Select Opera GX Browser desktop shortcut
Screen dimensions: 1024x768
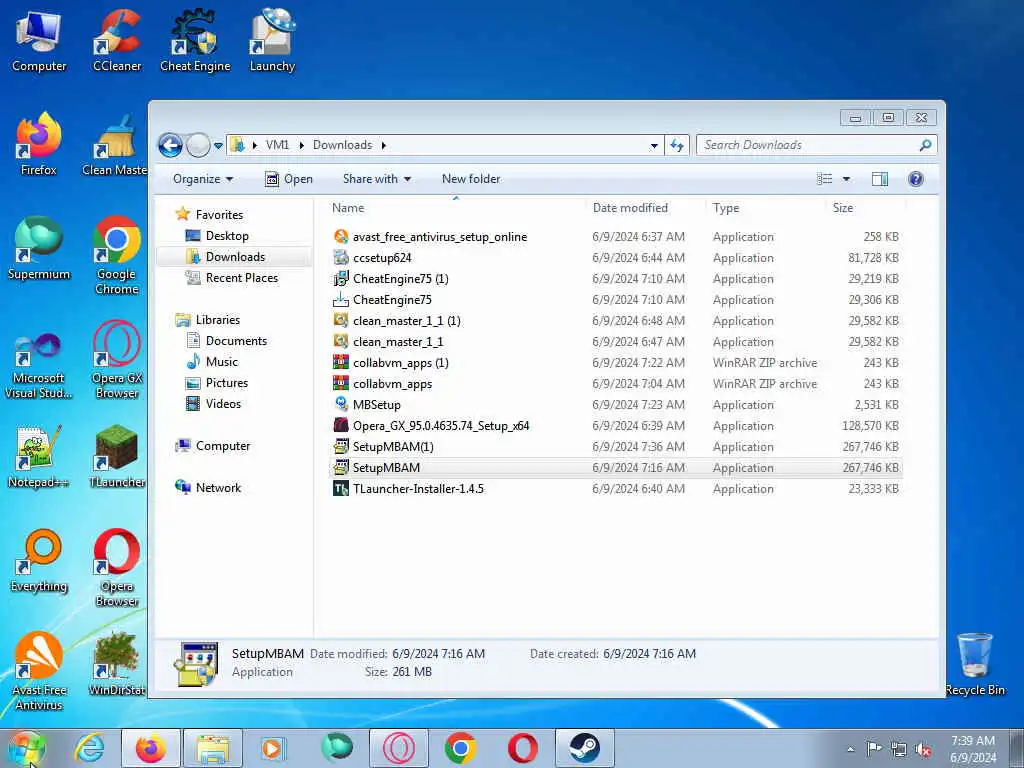coord(116,359)
